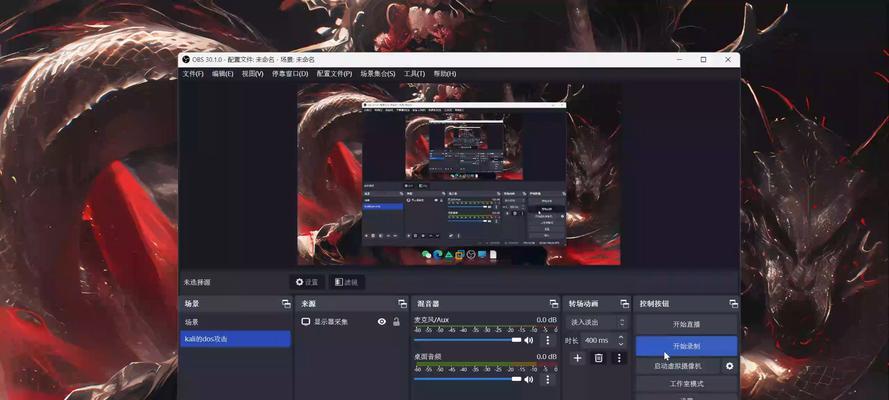889x400 pixels.
Task: Open the 淡入淡出 transition dropdown
Action: [x=596, y=322]
